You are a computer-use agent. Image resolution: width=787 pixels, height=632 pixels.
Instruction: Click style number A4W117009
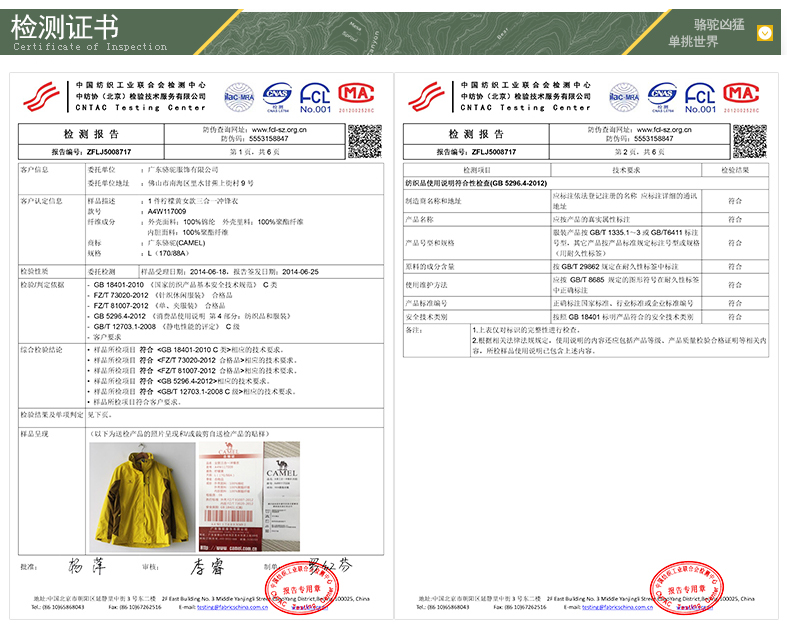click(167, 211)
